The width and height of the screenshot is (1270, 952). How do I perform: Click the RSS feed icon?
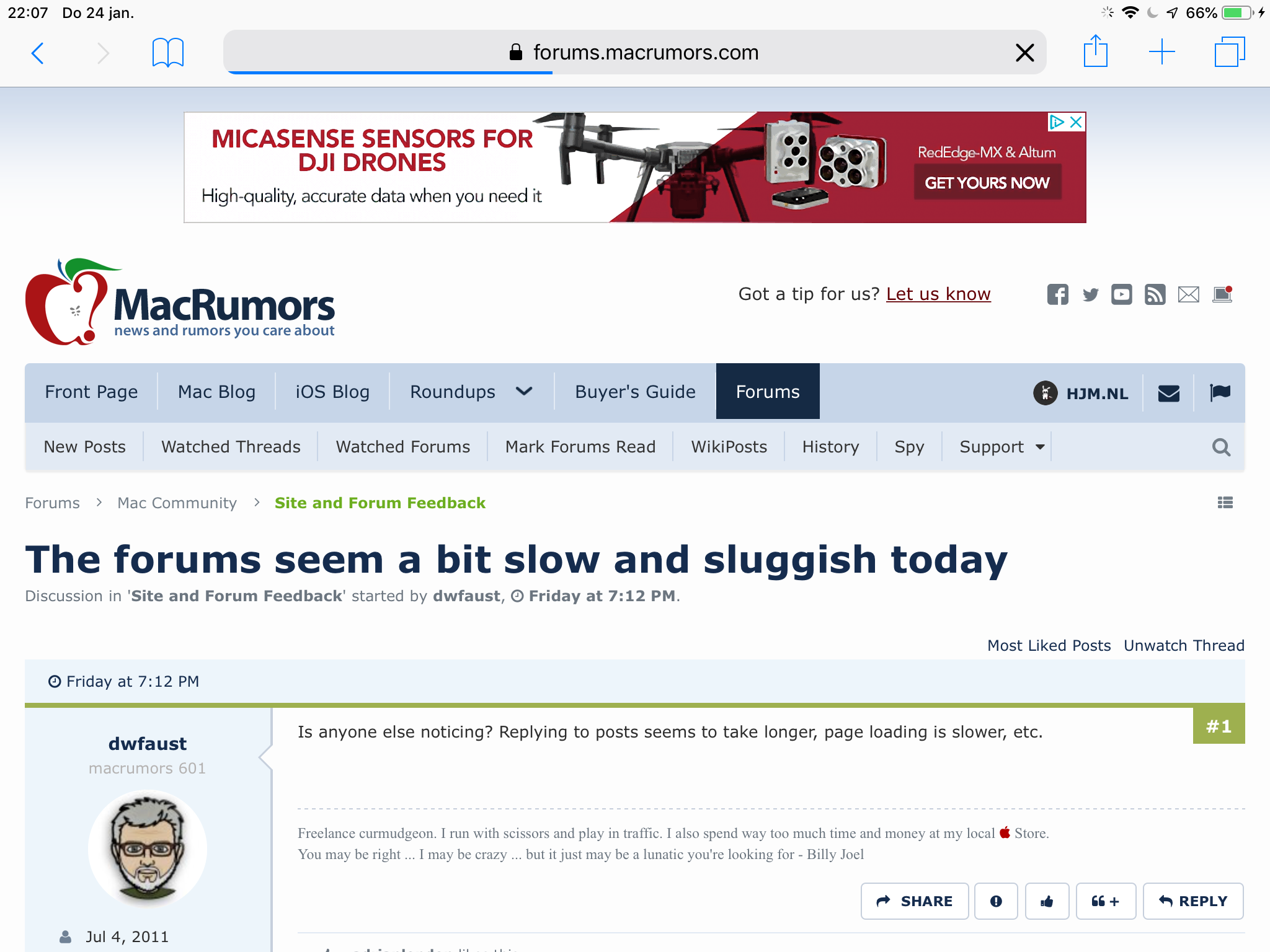1155,294
